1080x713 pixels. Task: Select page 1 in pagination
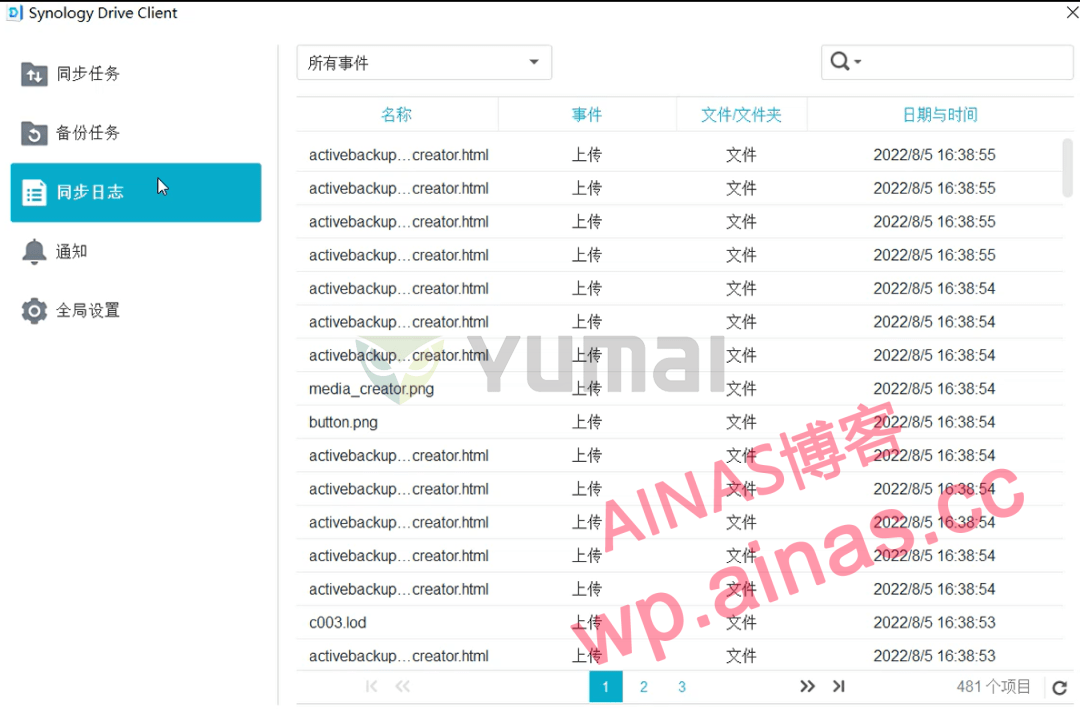[606, 687]
